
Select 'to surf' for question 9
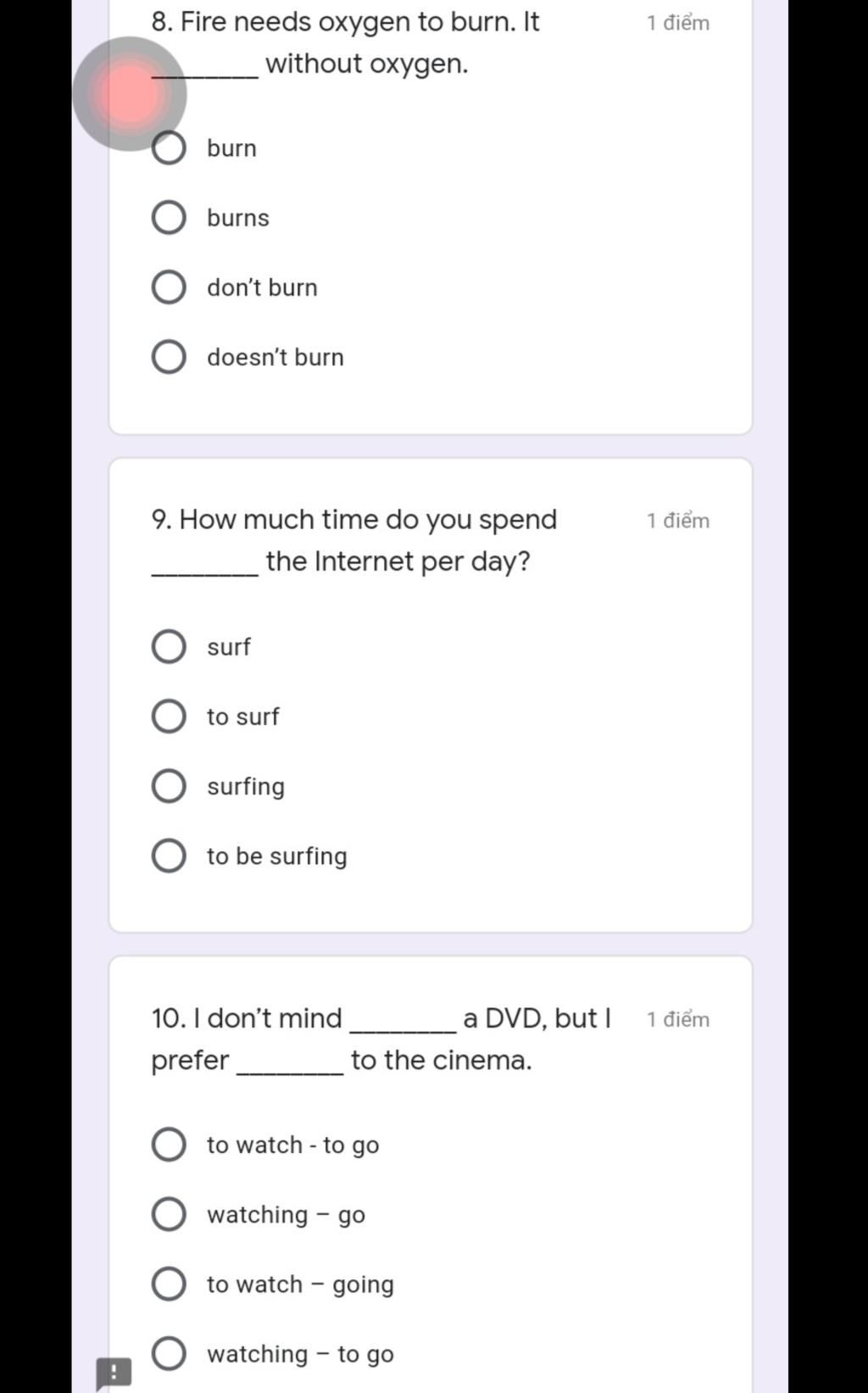tap(169, 716)
